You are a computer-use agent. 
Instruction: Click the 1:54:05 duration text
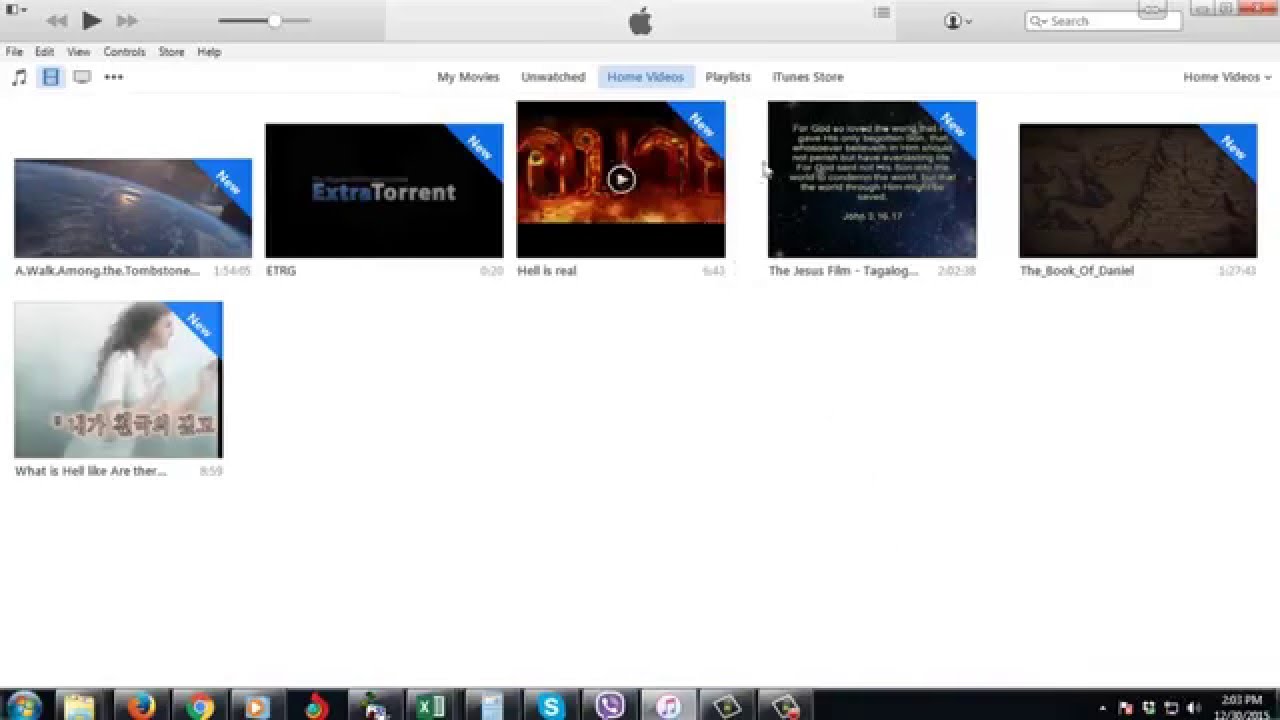pos(232,271)
